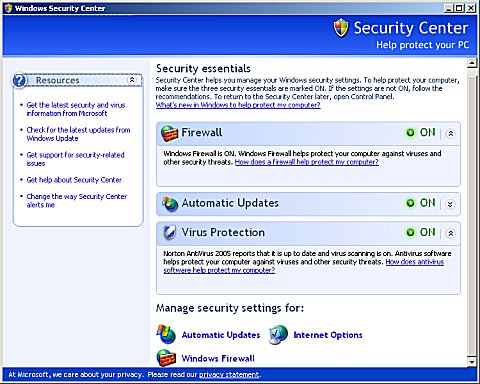Click the Automatic Updates section globe icon

[170, 204]
